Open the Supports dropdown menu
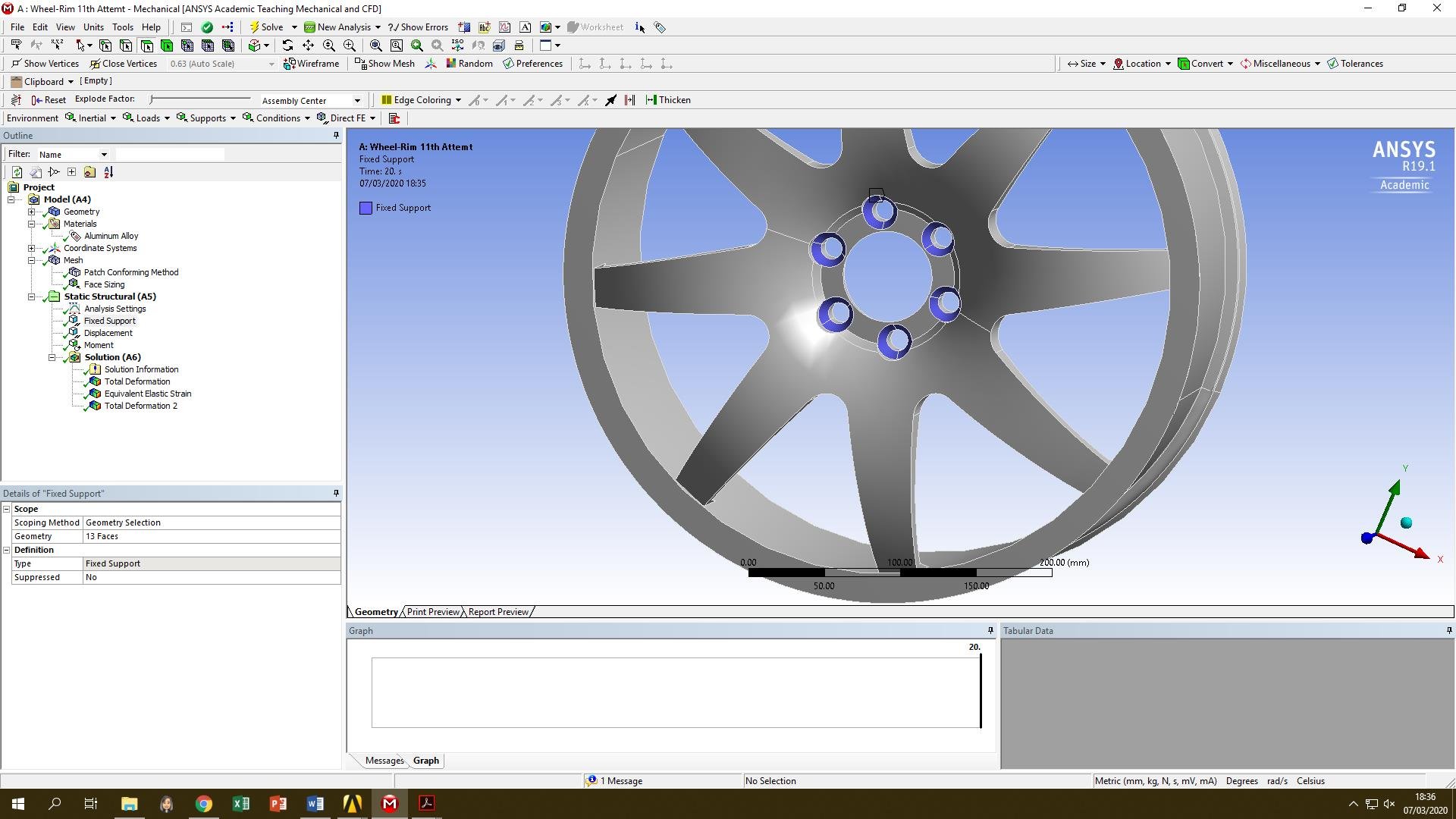 click(x=206, y=118)
